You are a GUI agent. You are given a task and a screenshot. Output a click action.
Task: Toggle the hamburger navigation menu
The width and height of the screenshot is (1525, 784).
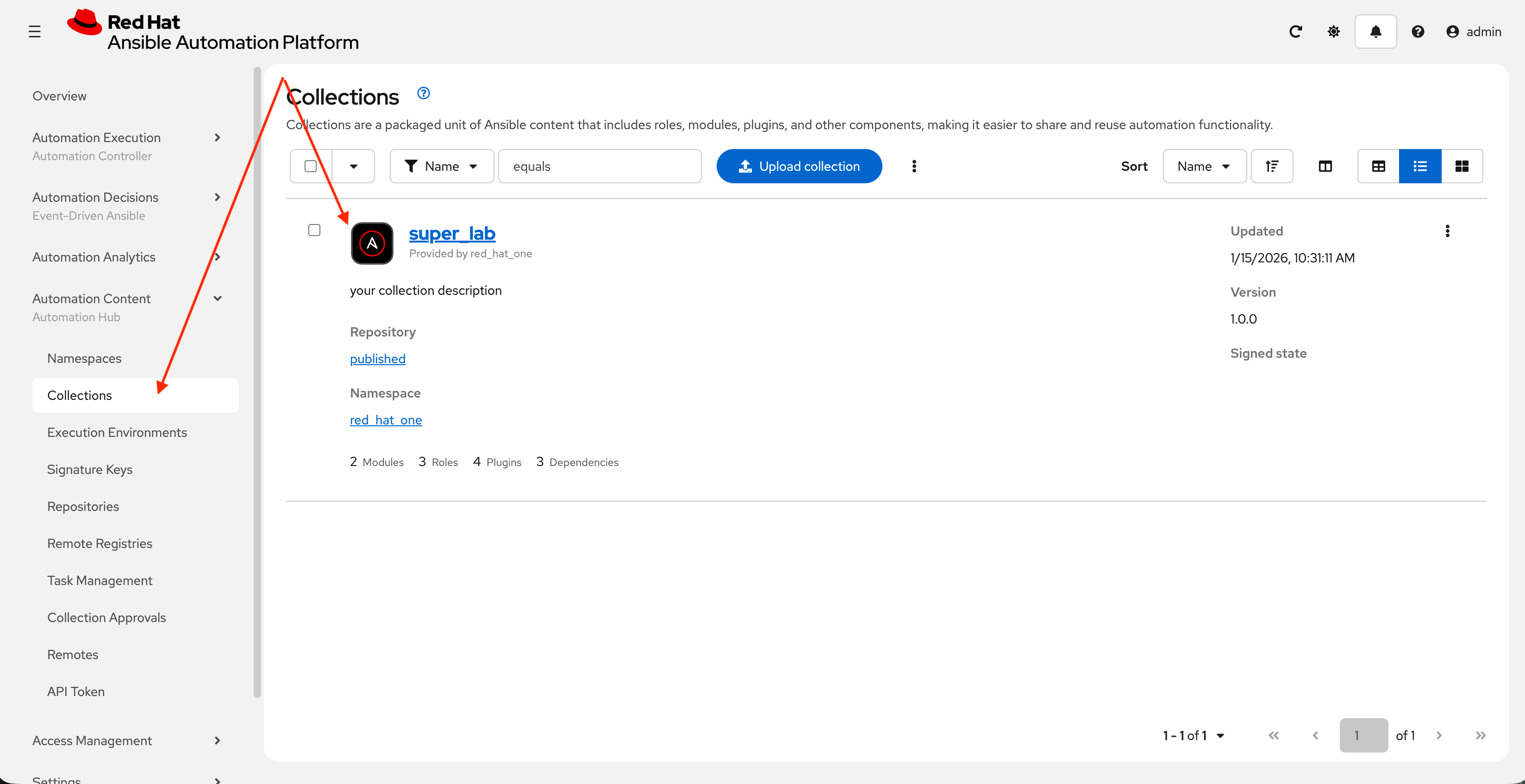point(34,31)
